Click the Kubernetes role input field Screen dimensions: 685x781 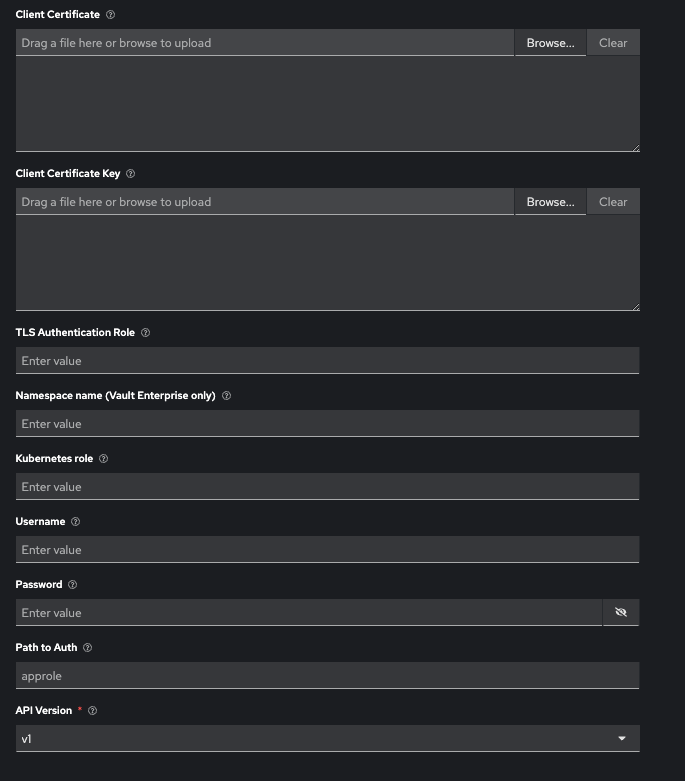327,487
